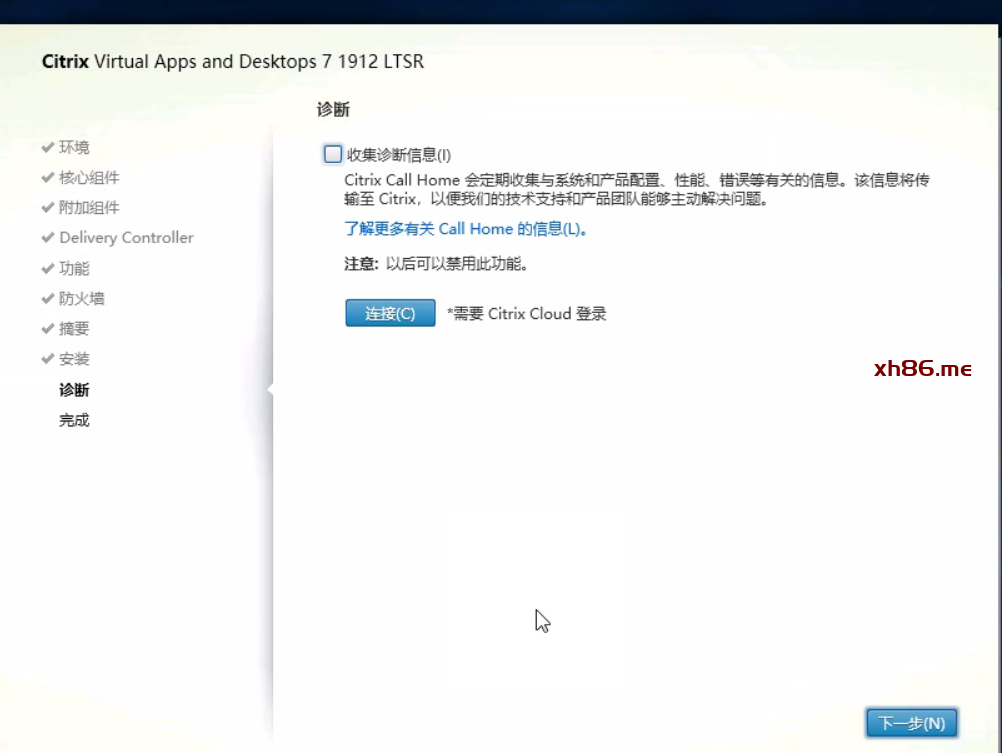Select the checkmark beside 附加组件
1002x753 pixels.
pos(48,207)
